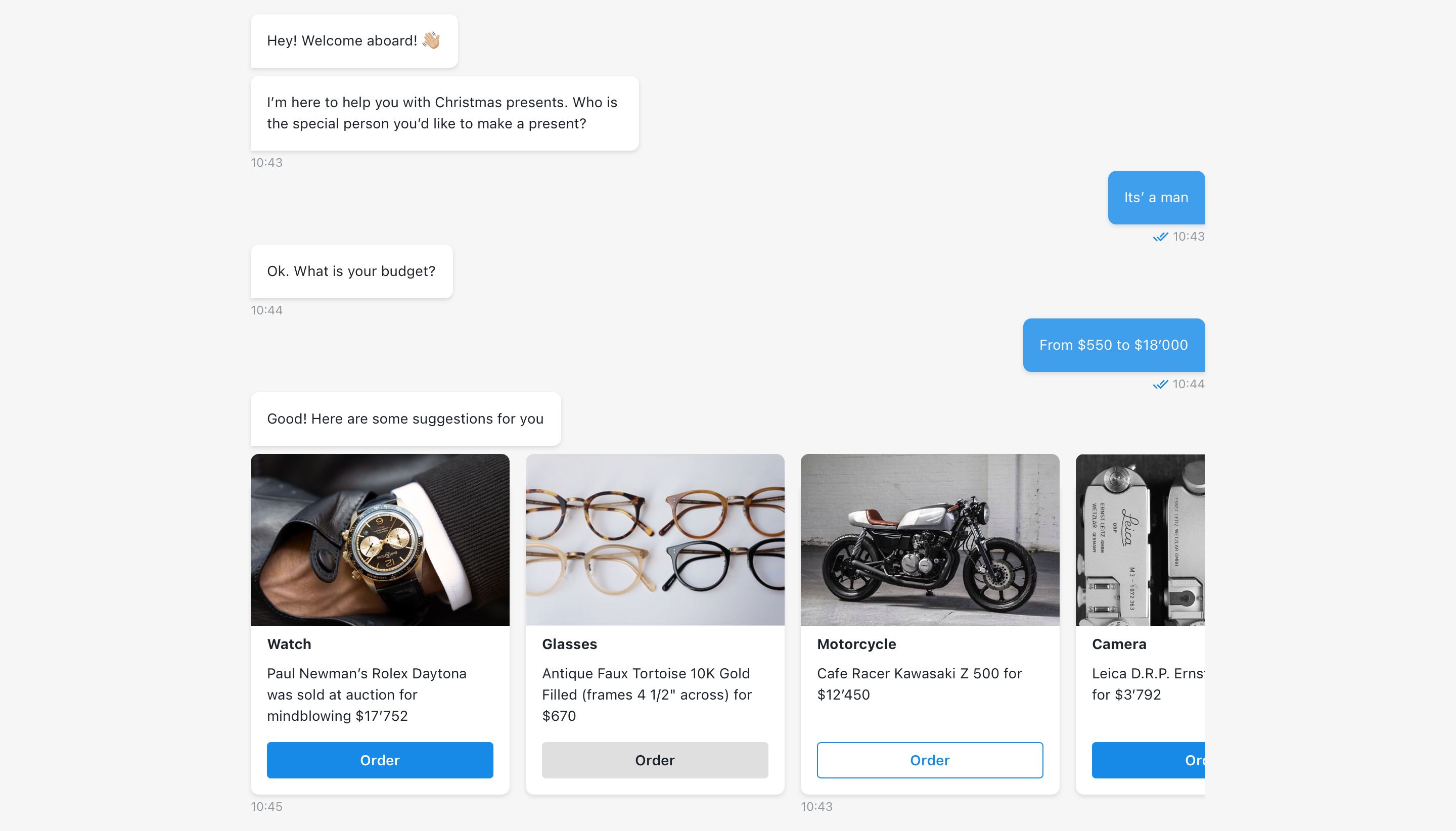Order the Cafe Racer motorcycle
The image size is (1456, 831).
pyautogui.click(x=930, y=760)
